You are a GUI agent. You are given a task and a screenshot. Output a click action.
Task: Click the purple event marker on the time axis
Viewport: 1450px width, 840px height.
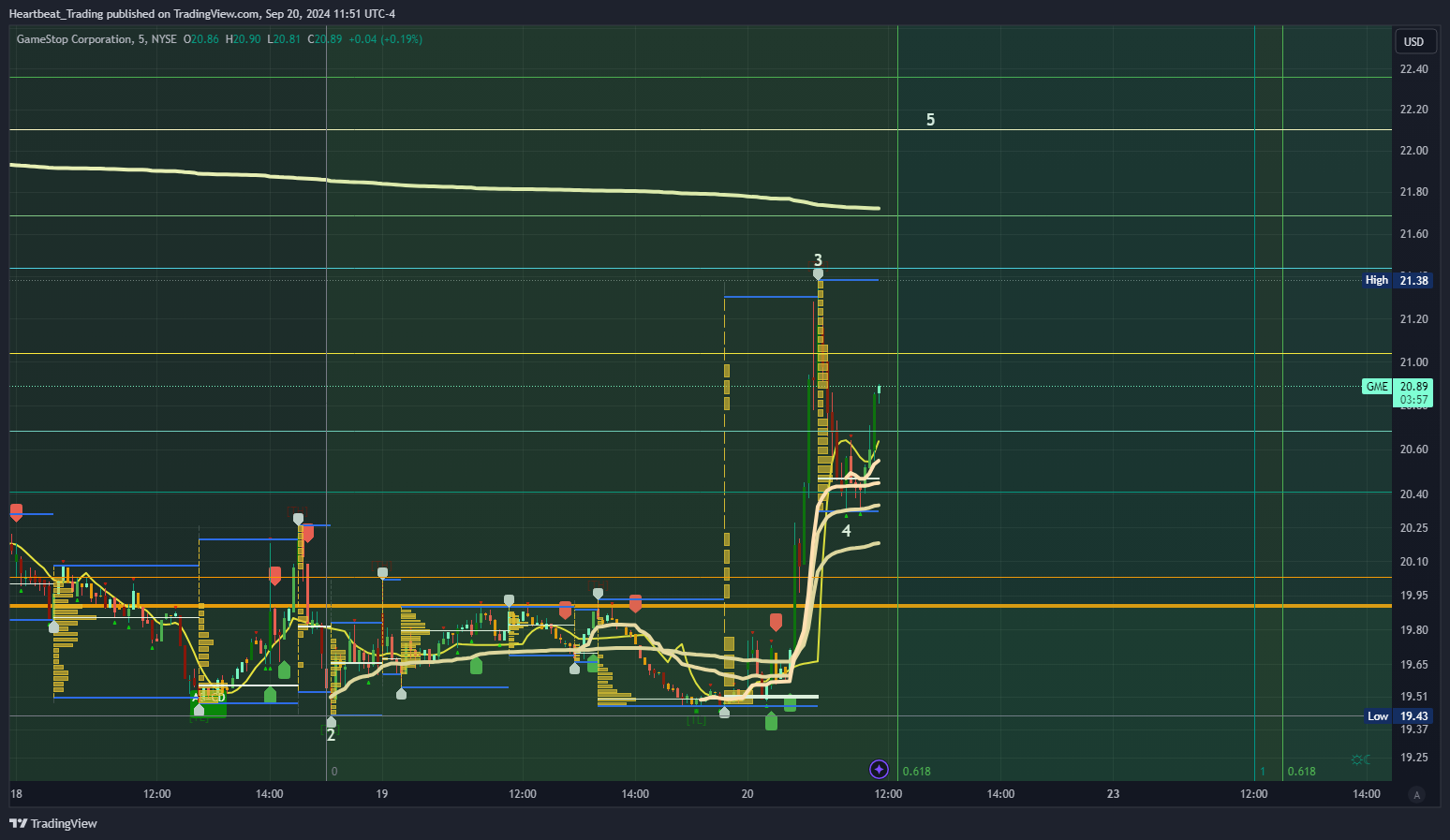[x=879, y=770]
